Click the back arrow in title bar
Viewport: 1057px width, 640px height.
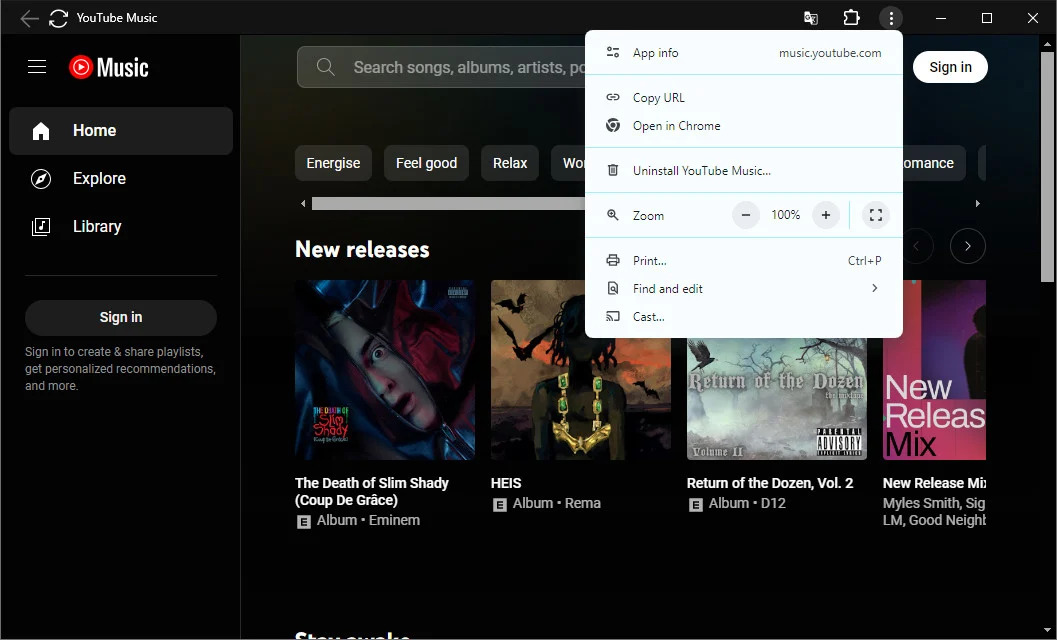(x=29, y=18)
